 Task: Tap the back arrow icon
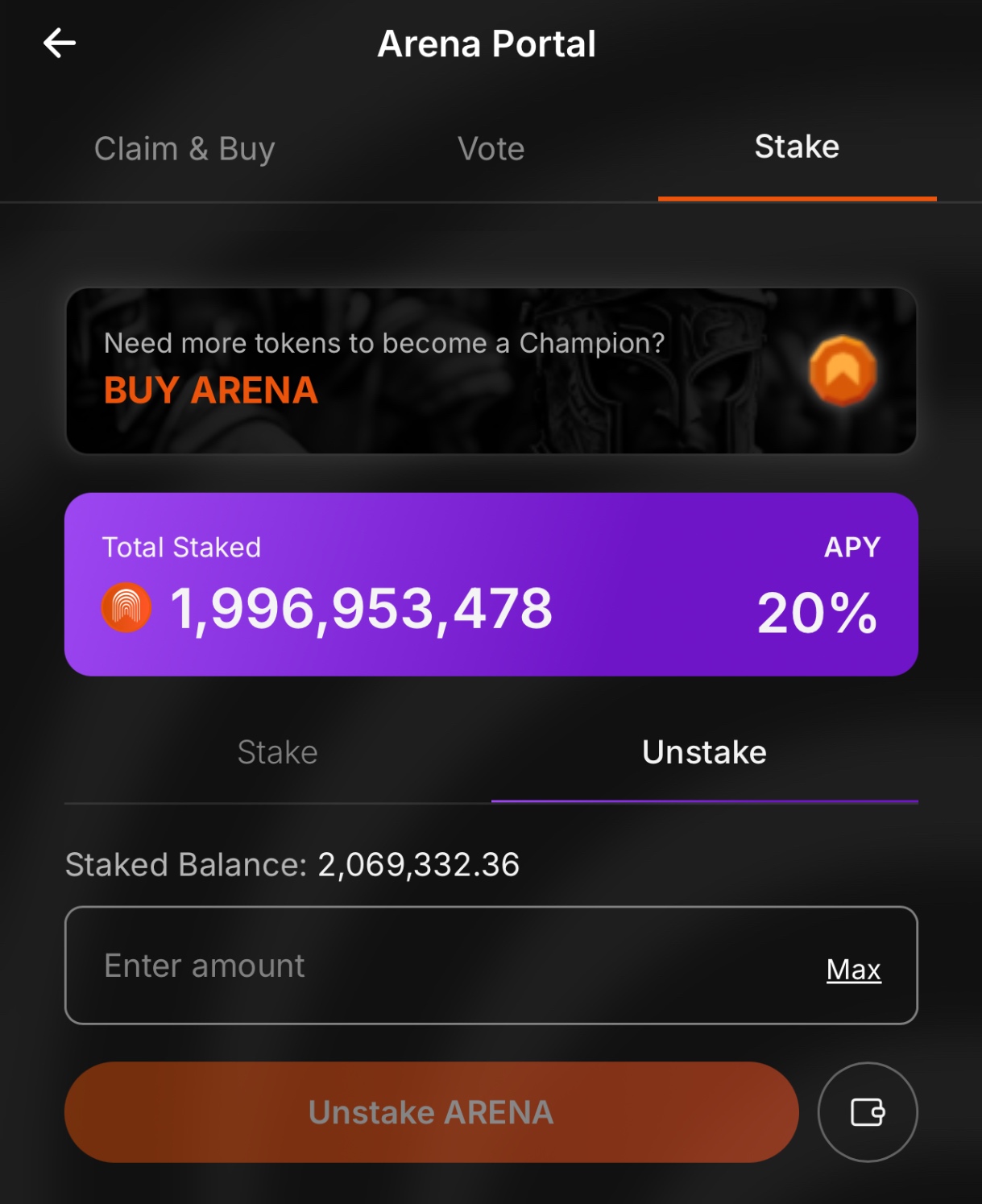click(60, 43)
